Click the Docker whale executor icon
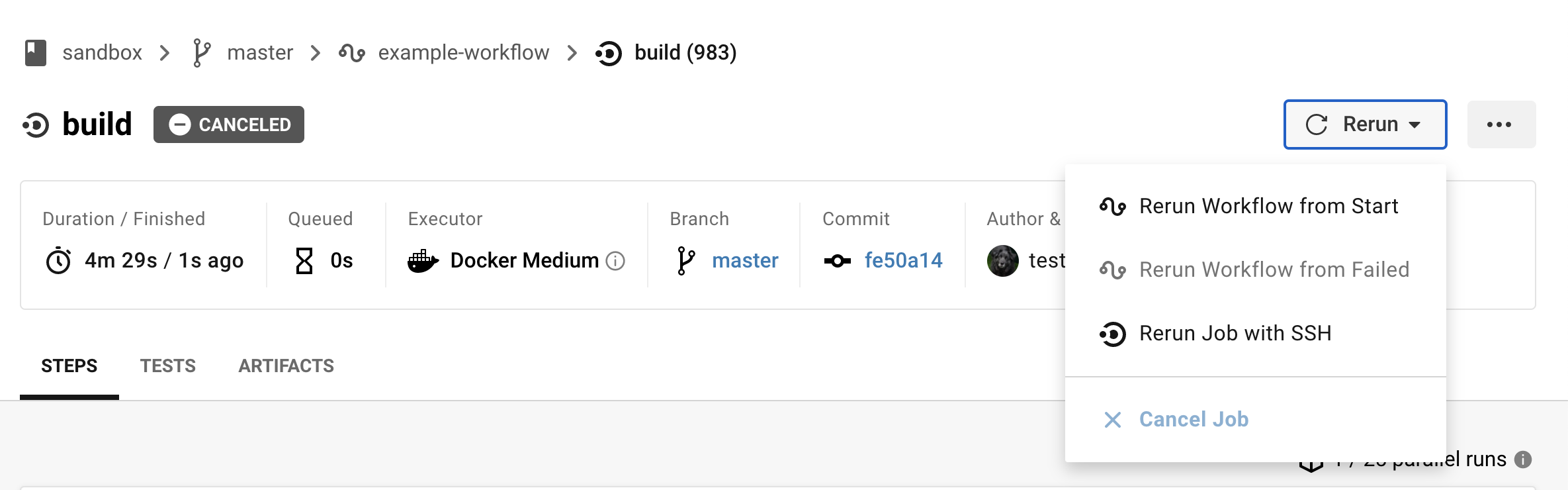This screenshot has height=490, width=1568. point(423,261)
